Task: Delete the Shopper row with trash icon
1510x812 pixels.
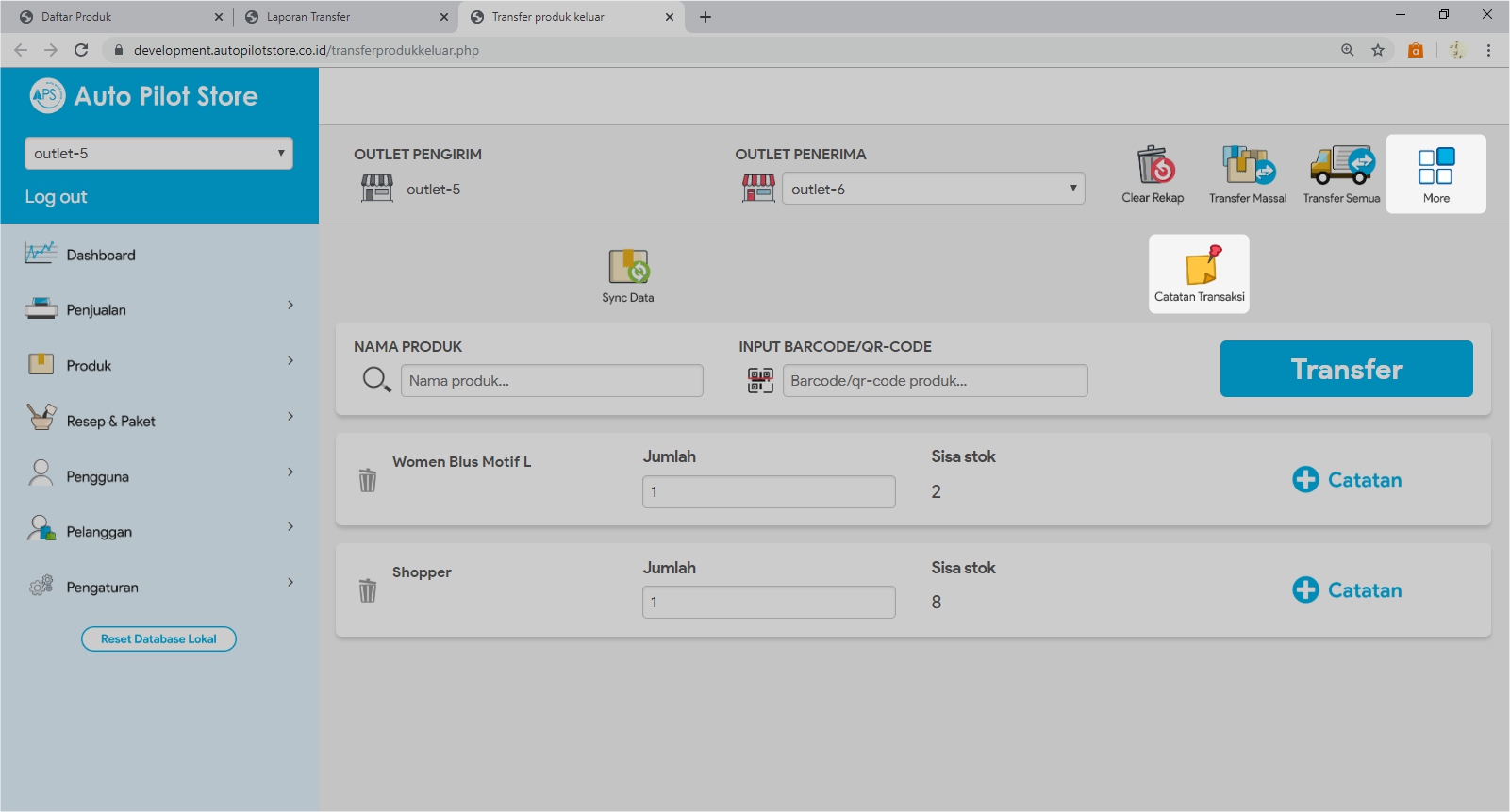Action: [368, 590]
